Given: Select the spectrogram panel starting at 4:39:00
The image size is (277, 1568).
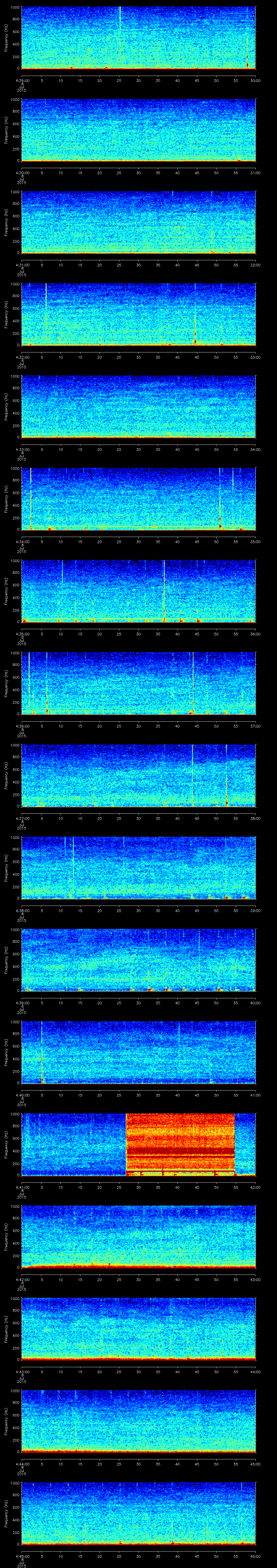Looking at the screenshot, I should (138, 960).
